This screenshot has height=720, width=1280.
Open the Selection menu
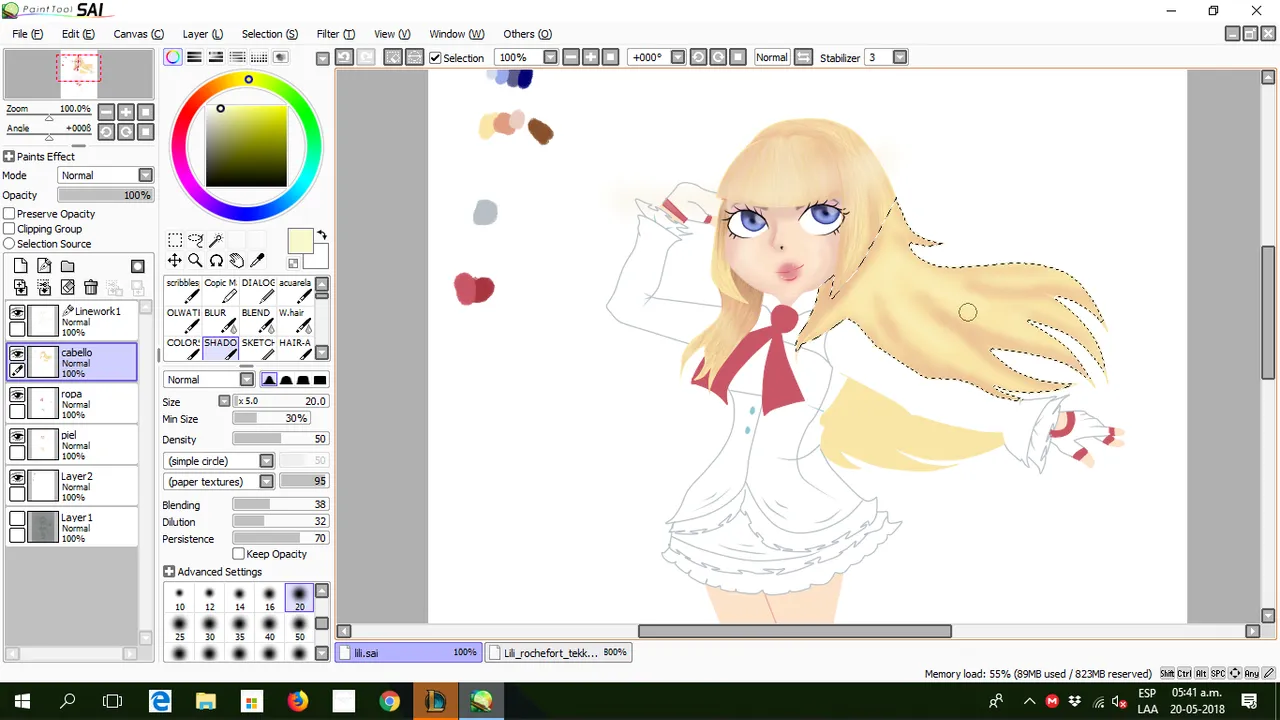(269, 34)
